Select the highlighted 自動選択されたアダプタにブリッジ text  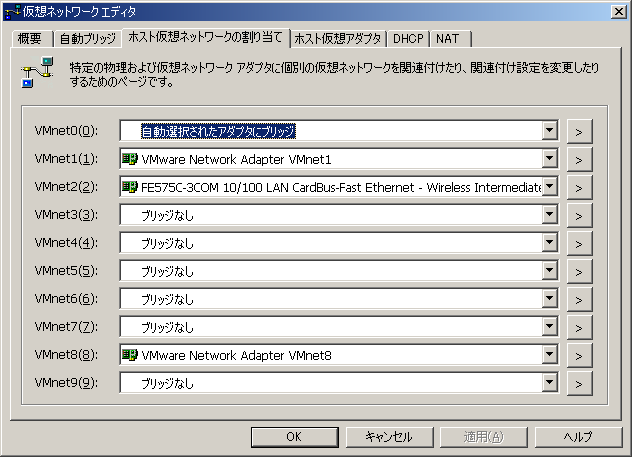218,131
